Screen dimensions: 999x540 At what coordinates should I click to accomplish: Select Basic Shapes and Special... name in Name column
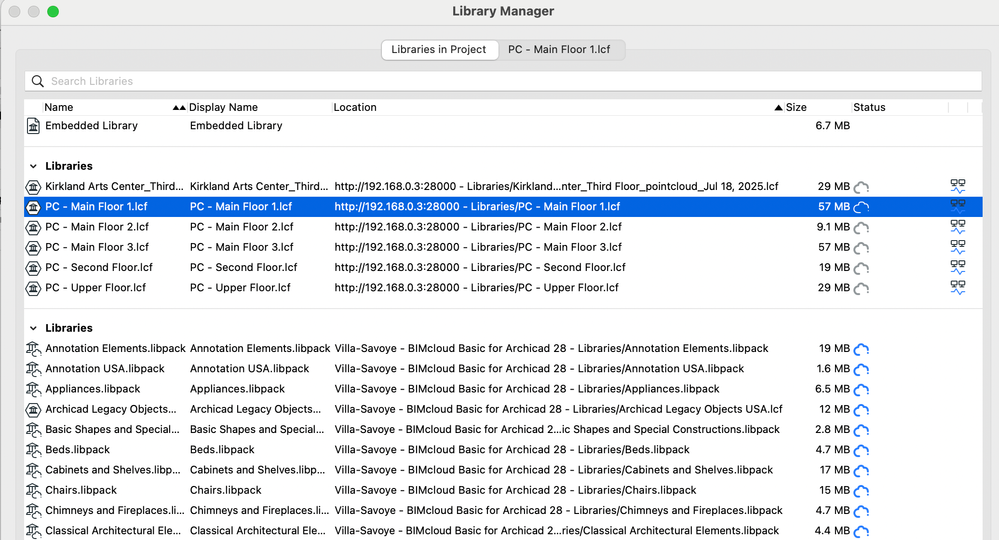pos(112,429)
